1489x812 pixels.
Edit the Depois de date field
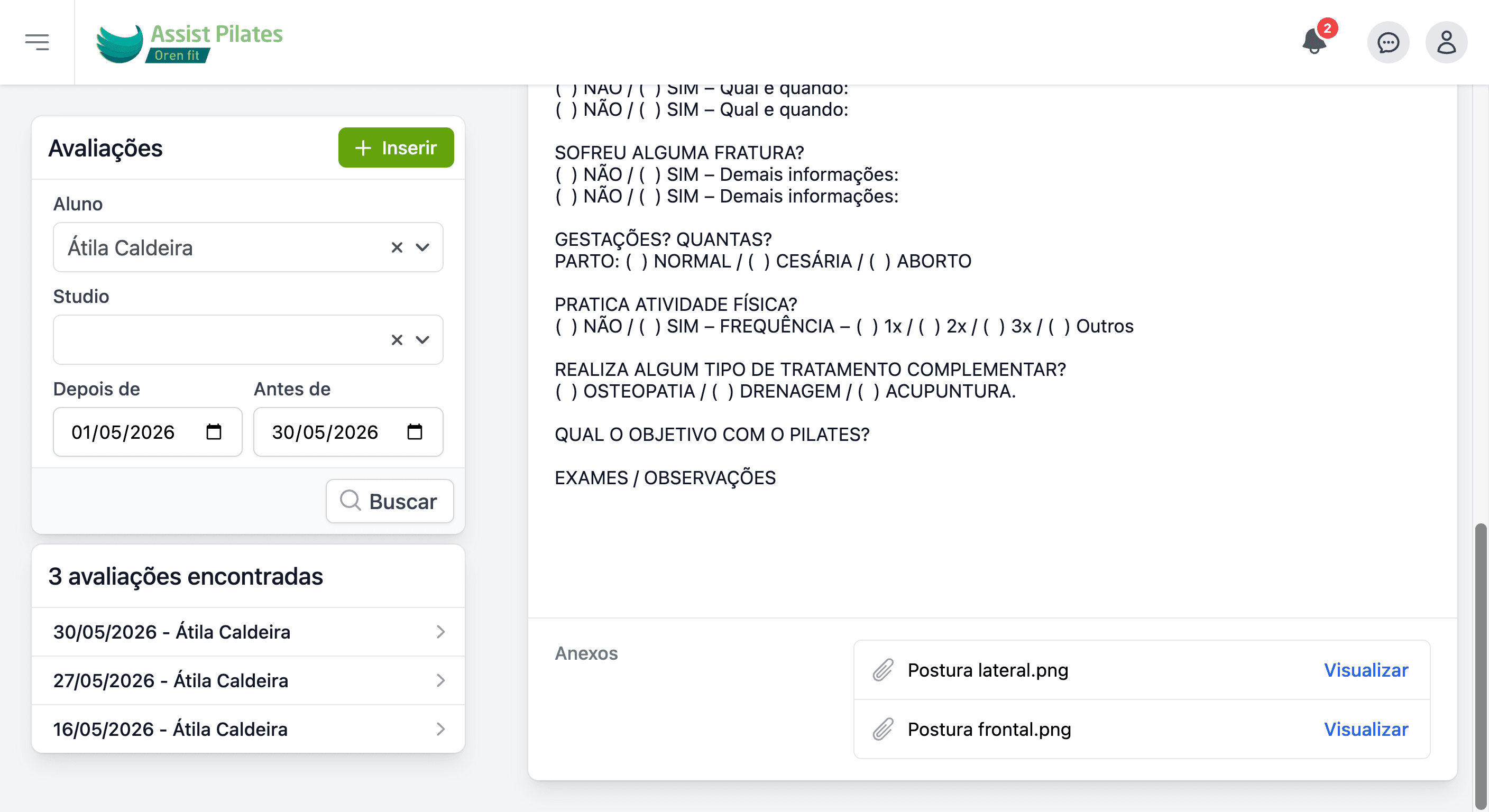pyautogui.click(x=148, y=432)
